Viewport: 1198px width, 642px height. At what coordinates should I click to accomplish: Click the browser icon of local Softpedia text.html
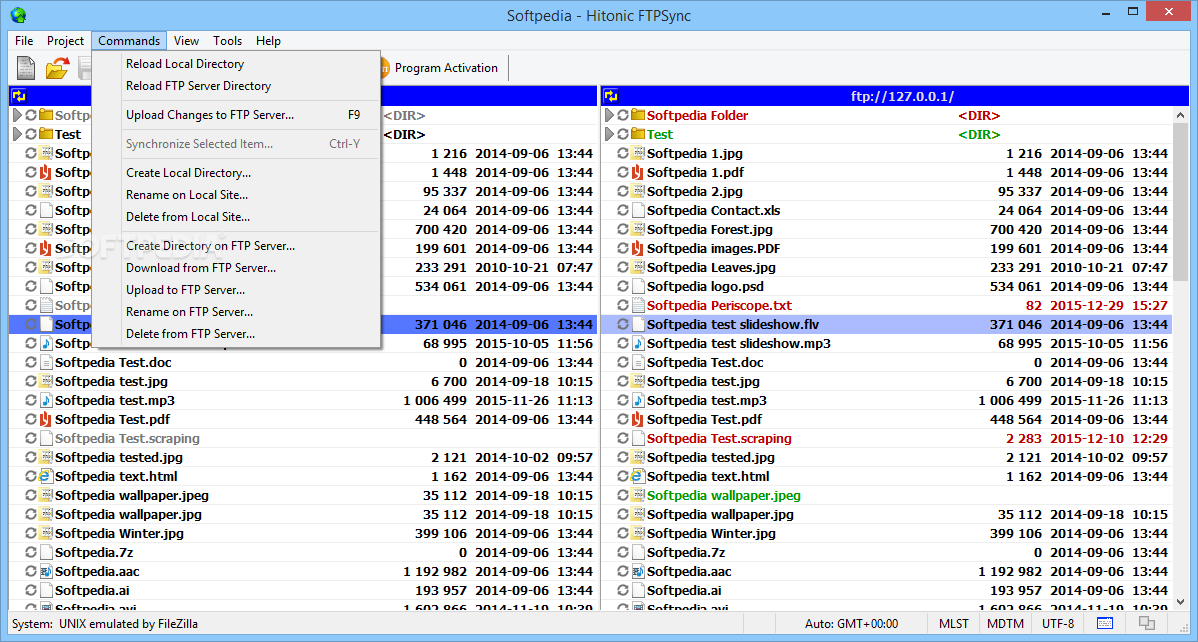coord(46,477)
